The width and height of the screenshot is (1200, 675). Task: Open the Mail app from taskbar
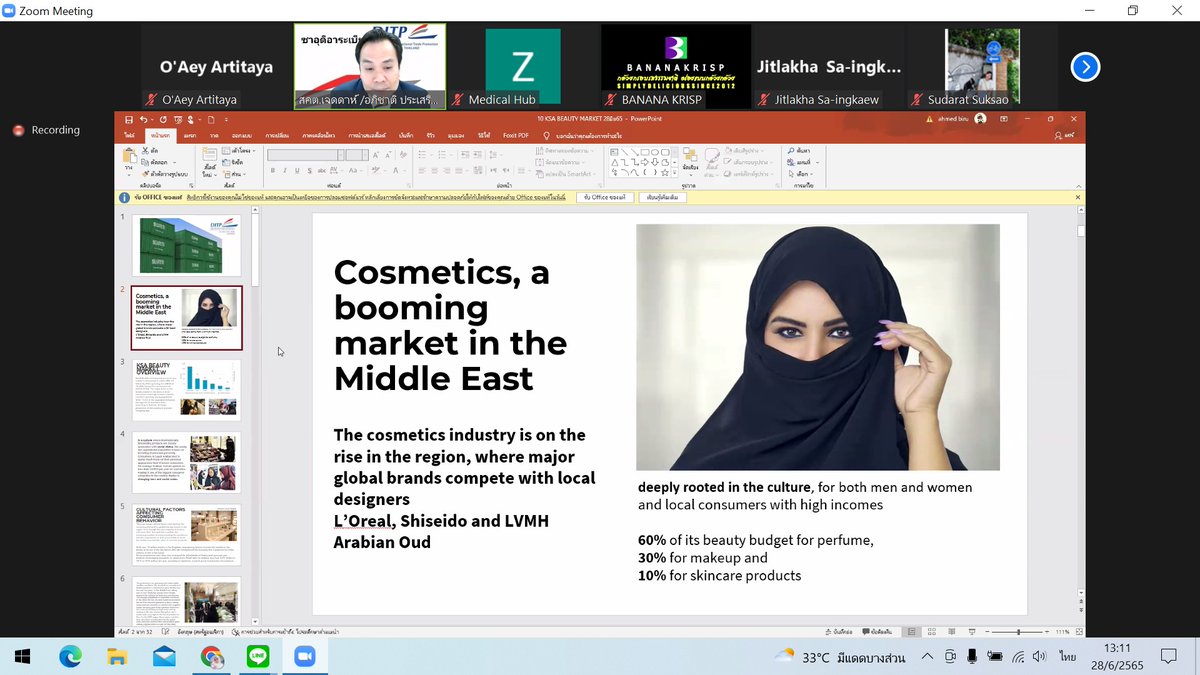coord(164,657)
